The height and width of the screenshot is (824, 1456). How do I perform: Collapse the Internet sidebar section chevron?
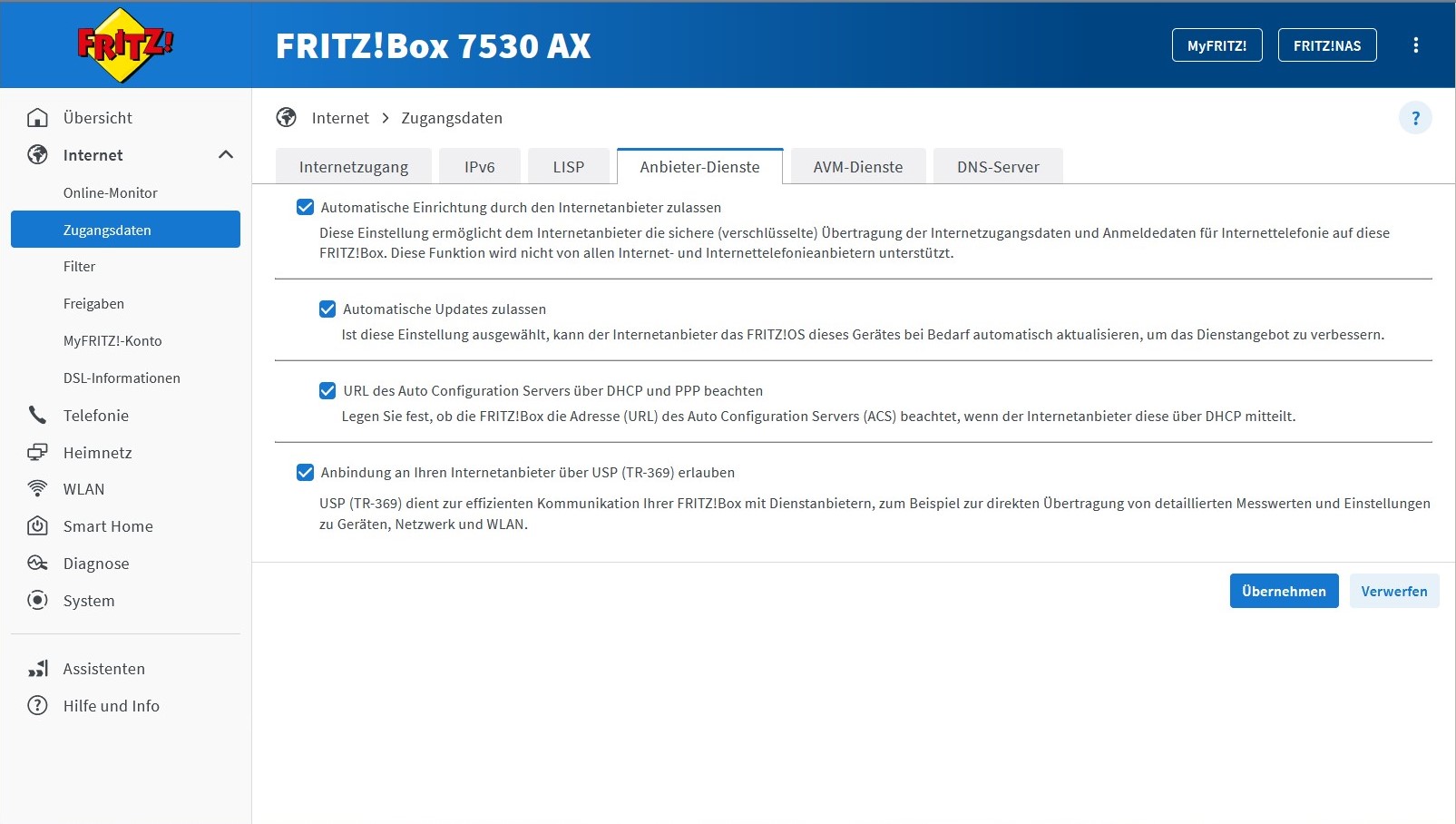click(x=226, y=155)
